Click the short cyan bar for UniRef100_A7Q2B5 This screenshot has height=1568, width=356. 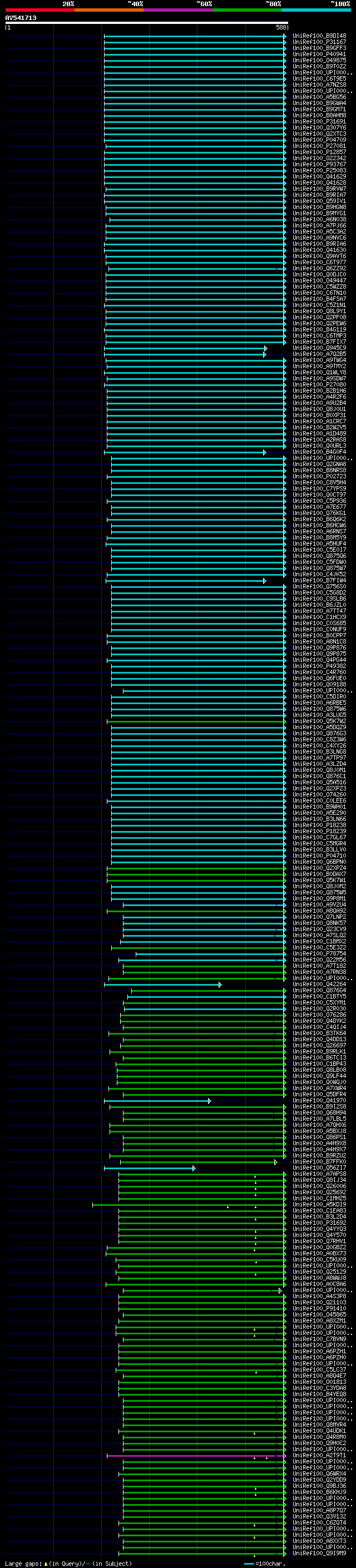tap(185, 354)
